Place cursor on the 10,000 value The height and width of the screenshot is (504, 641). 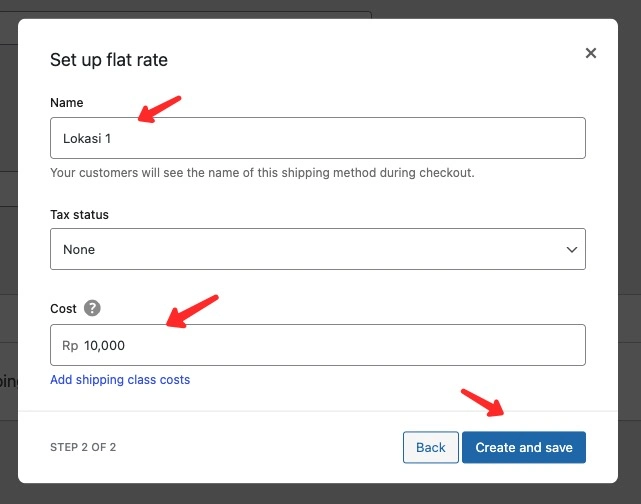tap(104, 346)
